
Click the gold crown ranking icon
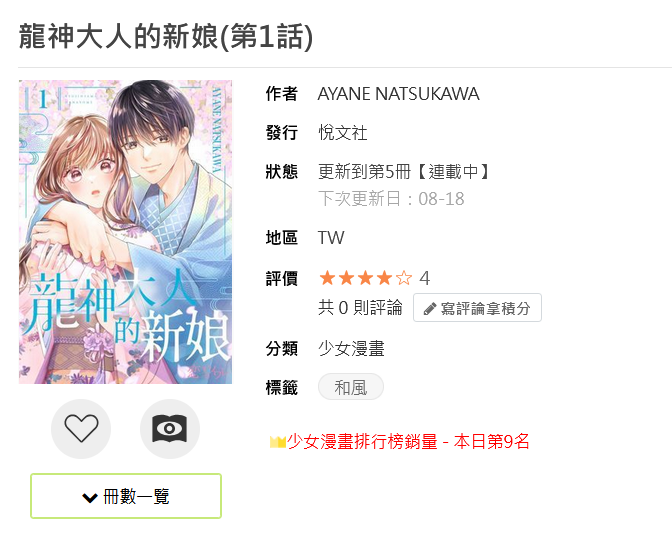278,442
